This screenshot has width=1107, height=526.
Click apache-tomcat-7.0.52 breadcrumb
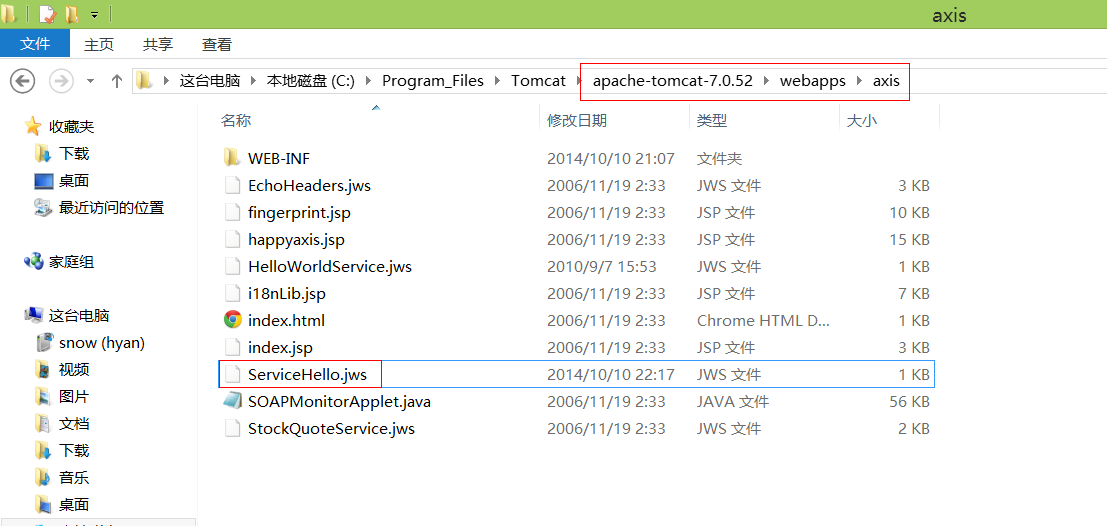tap(672, 80)
